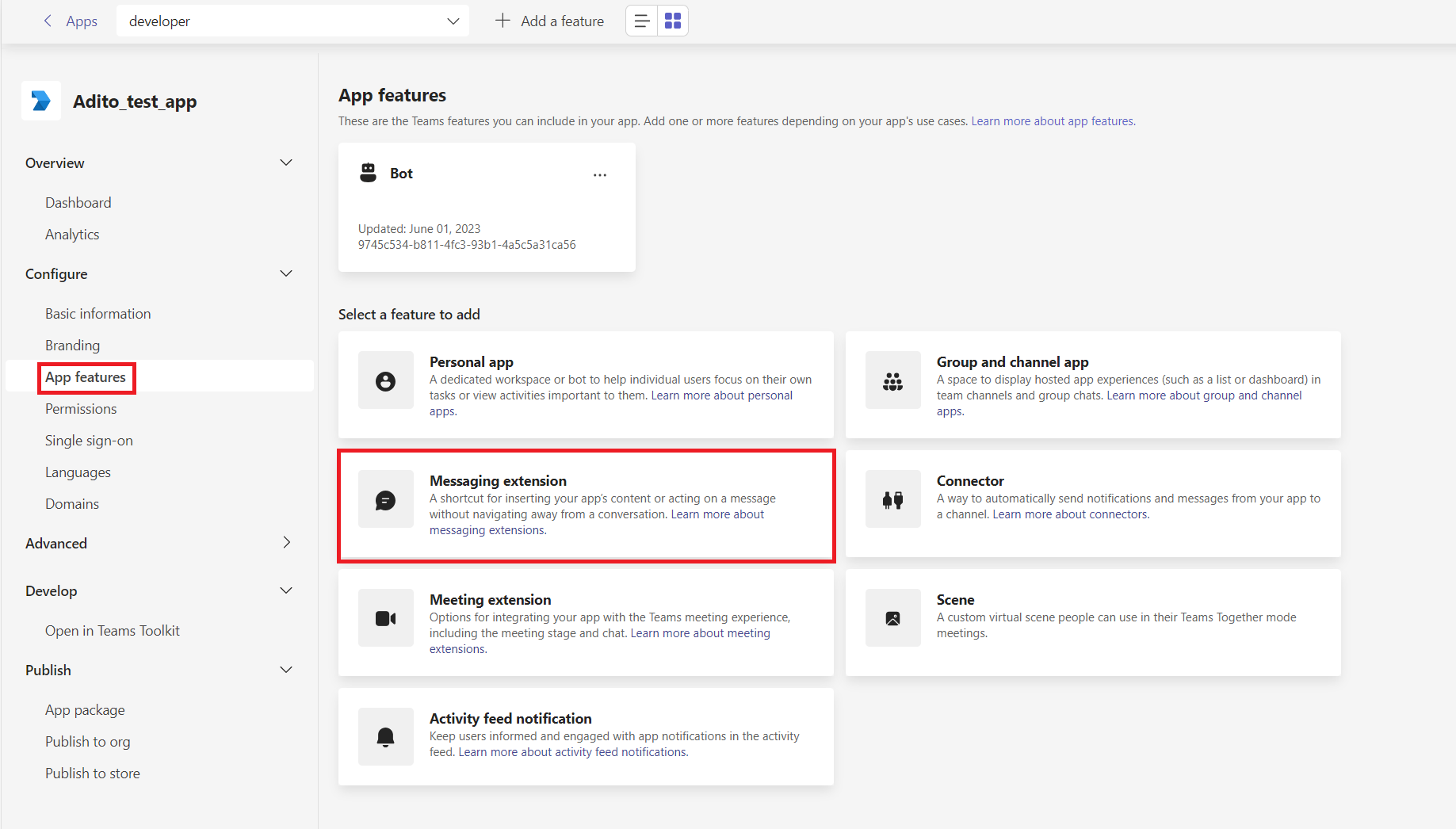Select Publish to org
The height and width of the screenshot is (829, 1456).
coord(88,742)
